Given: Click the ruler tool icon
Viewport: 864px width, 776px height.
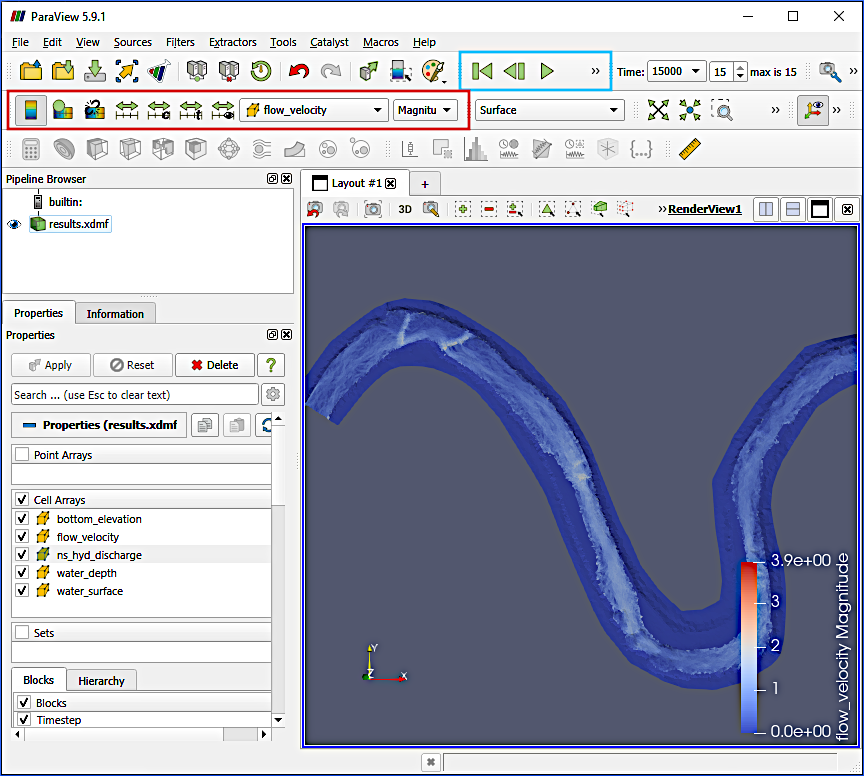Looking at the screenshot, I should click(690, 149).
